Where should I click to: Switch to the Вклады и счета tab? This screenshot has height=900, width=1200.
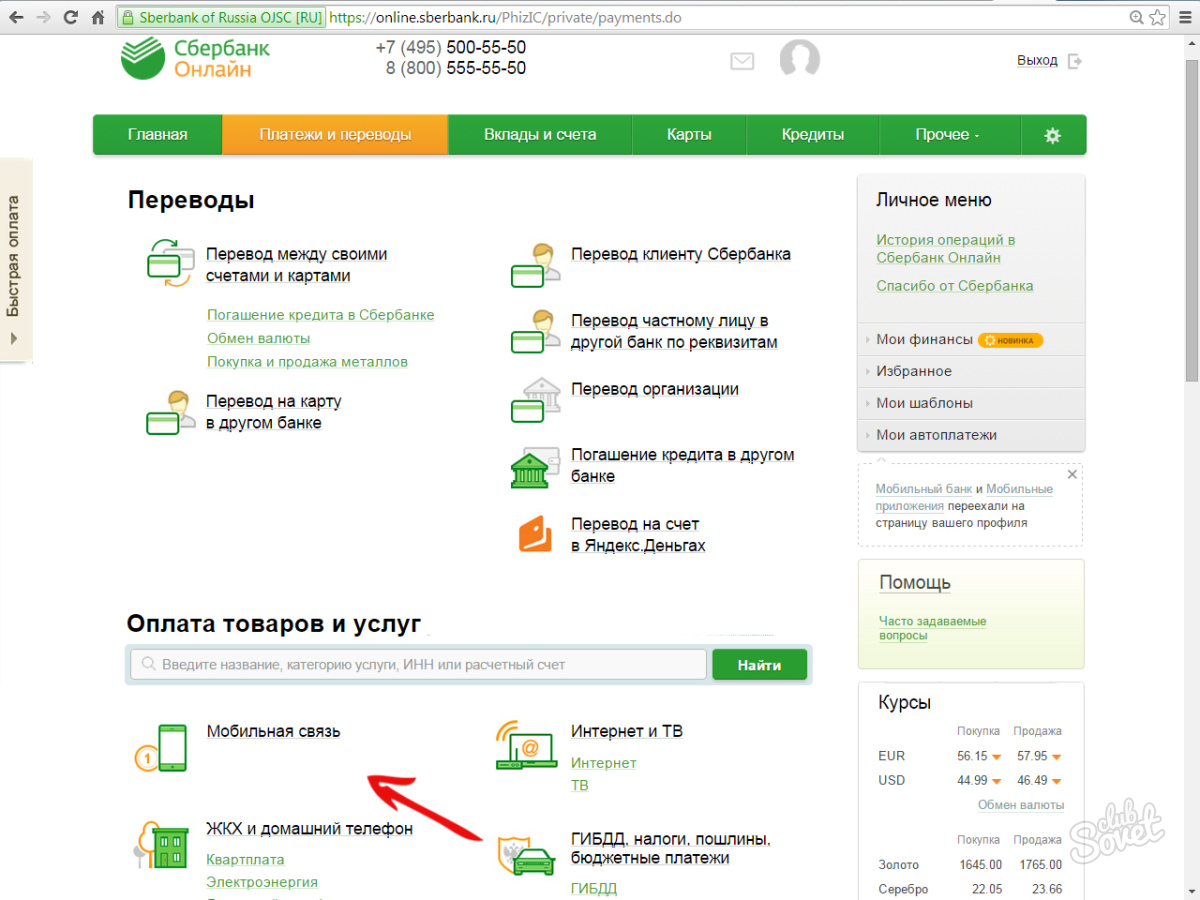click(x=540, y=135)
